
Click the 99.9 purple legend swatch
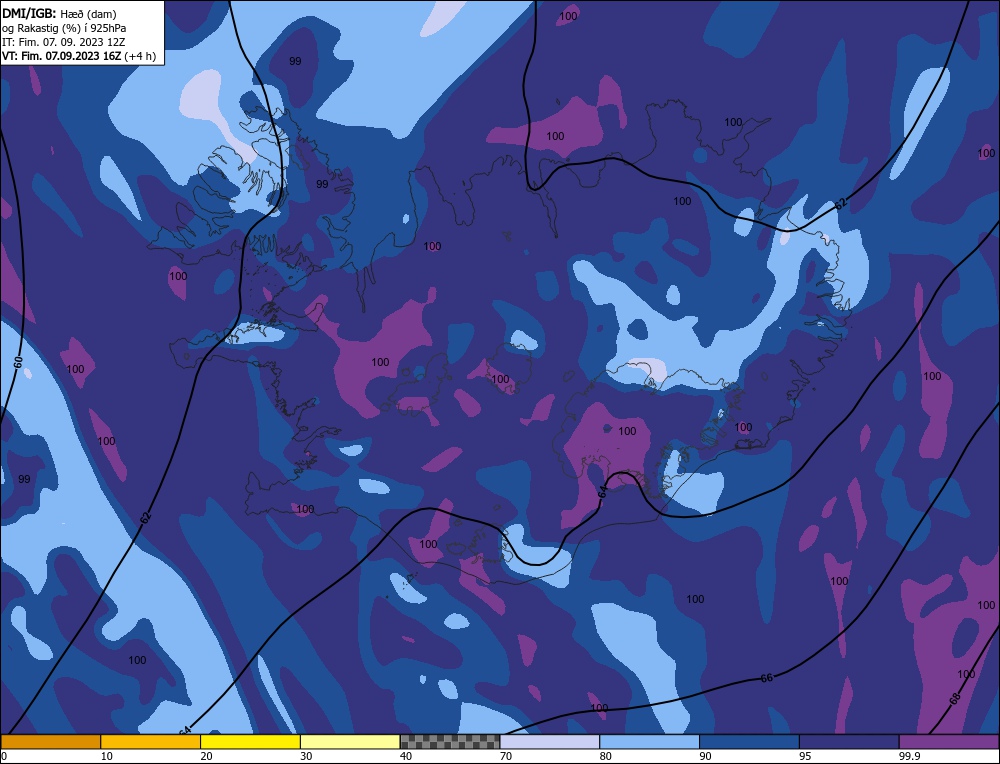point(949,742)
